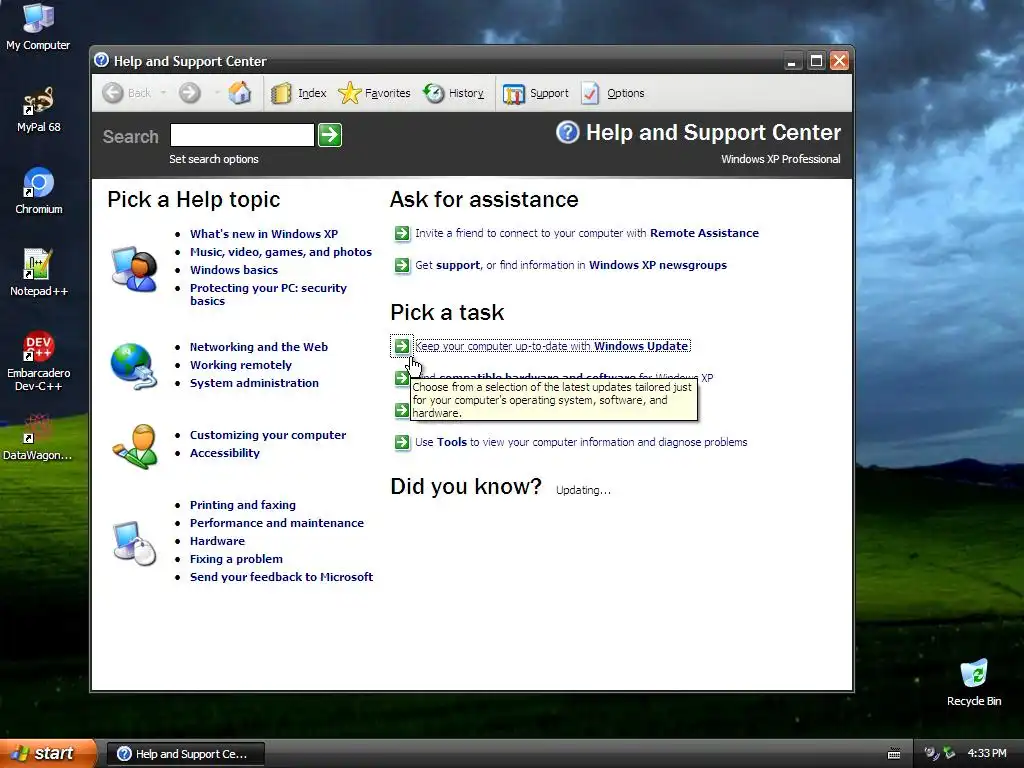Click green arrow beside Use Tools task
Screen dimensions: 1024x768
click(x=402, y=442)
